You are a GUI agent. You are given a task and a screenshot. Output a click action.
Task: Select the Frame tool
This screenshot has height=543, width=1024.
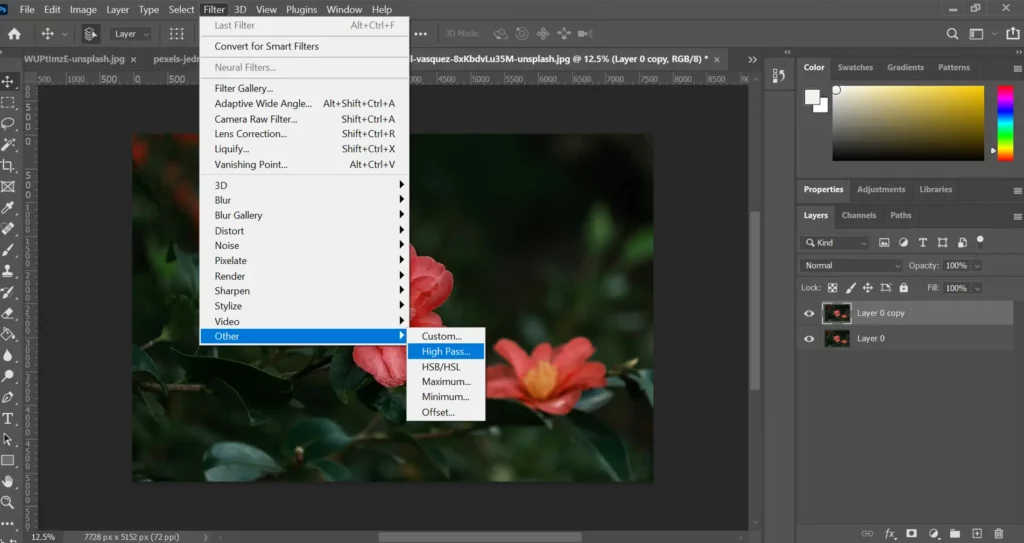(x=8, y=187)
